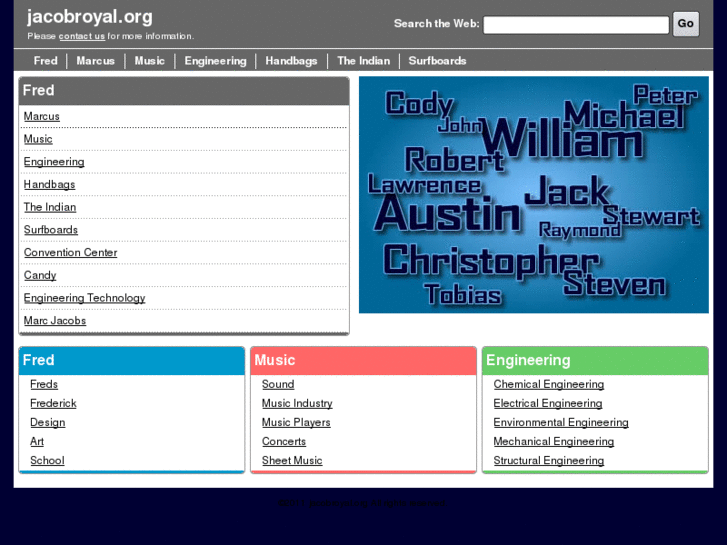Open the Frederick link
This screenshot has width=727, height=545.
[53, 404]
